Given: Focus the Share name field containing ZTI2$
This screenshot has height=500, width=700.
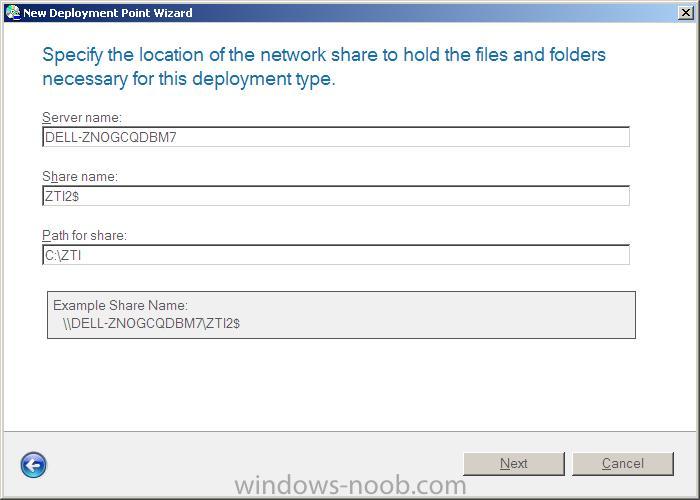Looking at the screenshot, I should [x=336, y=196].
